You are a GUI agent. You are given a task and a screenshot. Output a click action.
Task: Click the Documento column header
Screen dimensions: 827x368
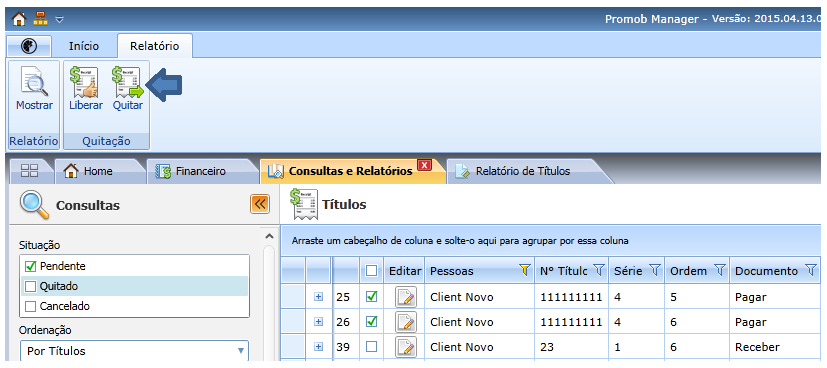pyautogui.click(x=775, y=270)
